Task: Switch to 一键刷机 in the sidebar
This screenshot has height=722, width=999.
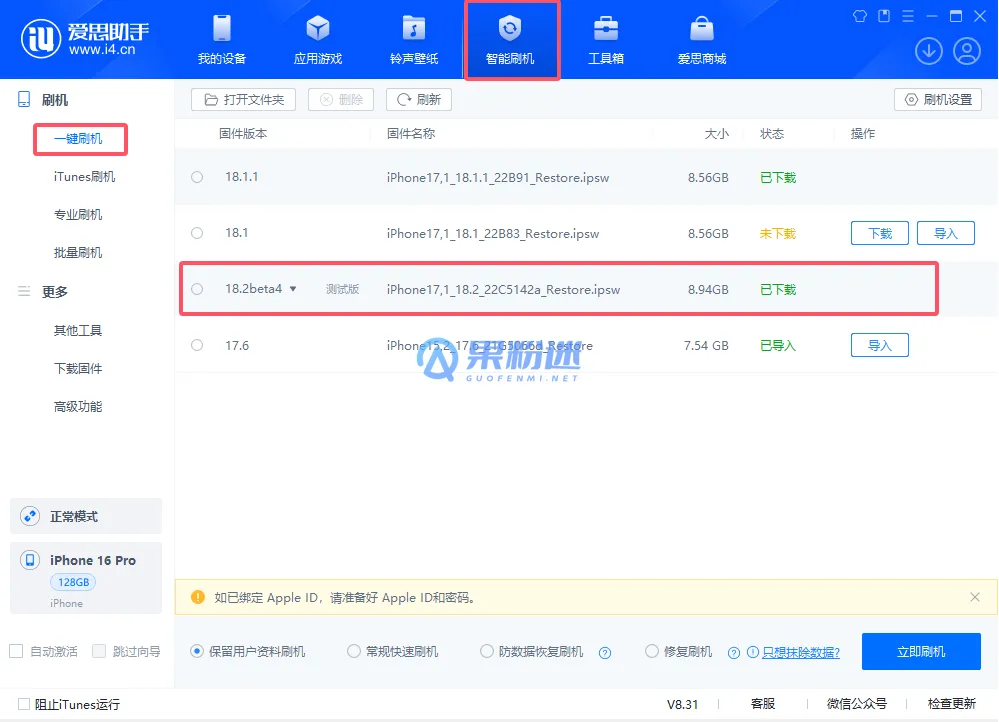Action: pos(80,139)
